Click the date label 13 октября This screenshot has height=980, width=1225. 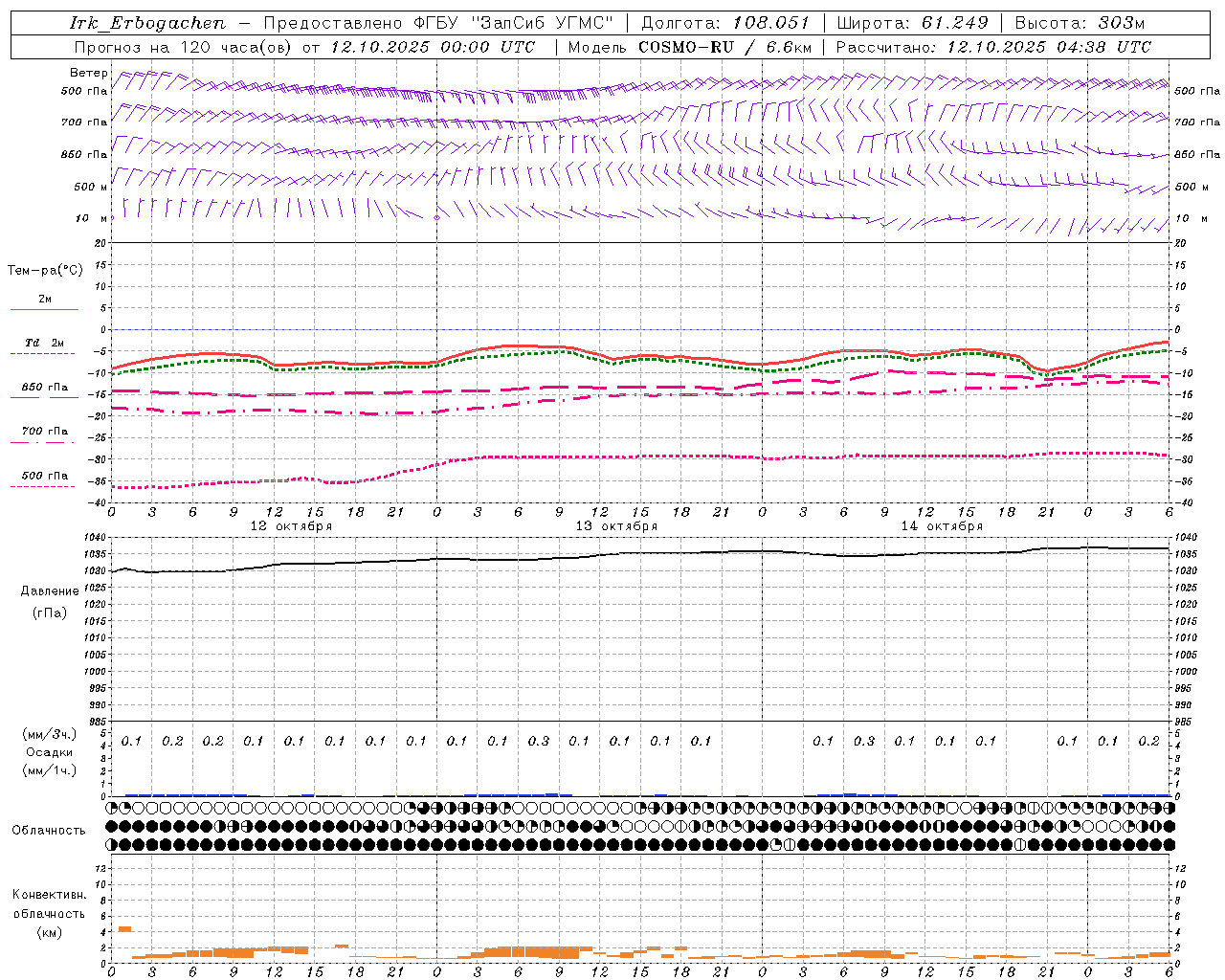[x=616, y=526]
